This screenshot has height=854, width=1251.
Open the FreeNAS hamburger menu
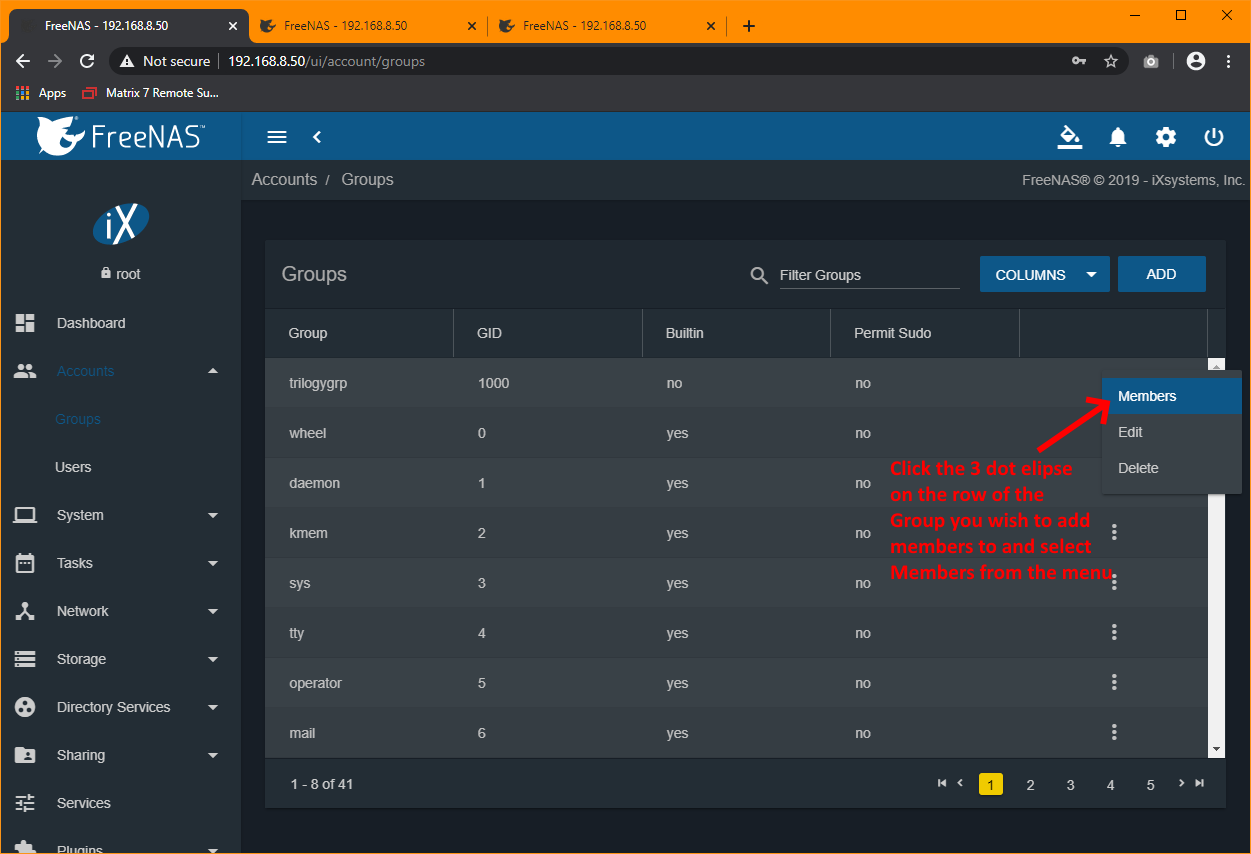(277, 137)
